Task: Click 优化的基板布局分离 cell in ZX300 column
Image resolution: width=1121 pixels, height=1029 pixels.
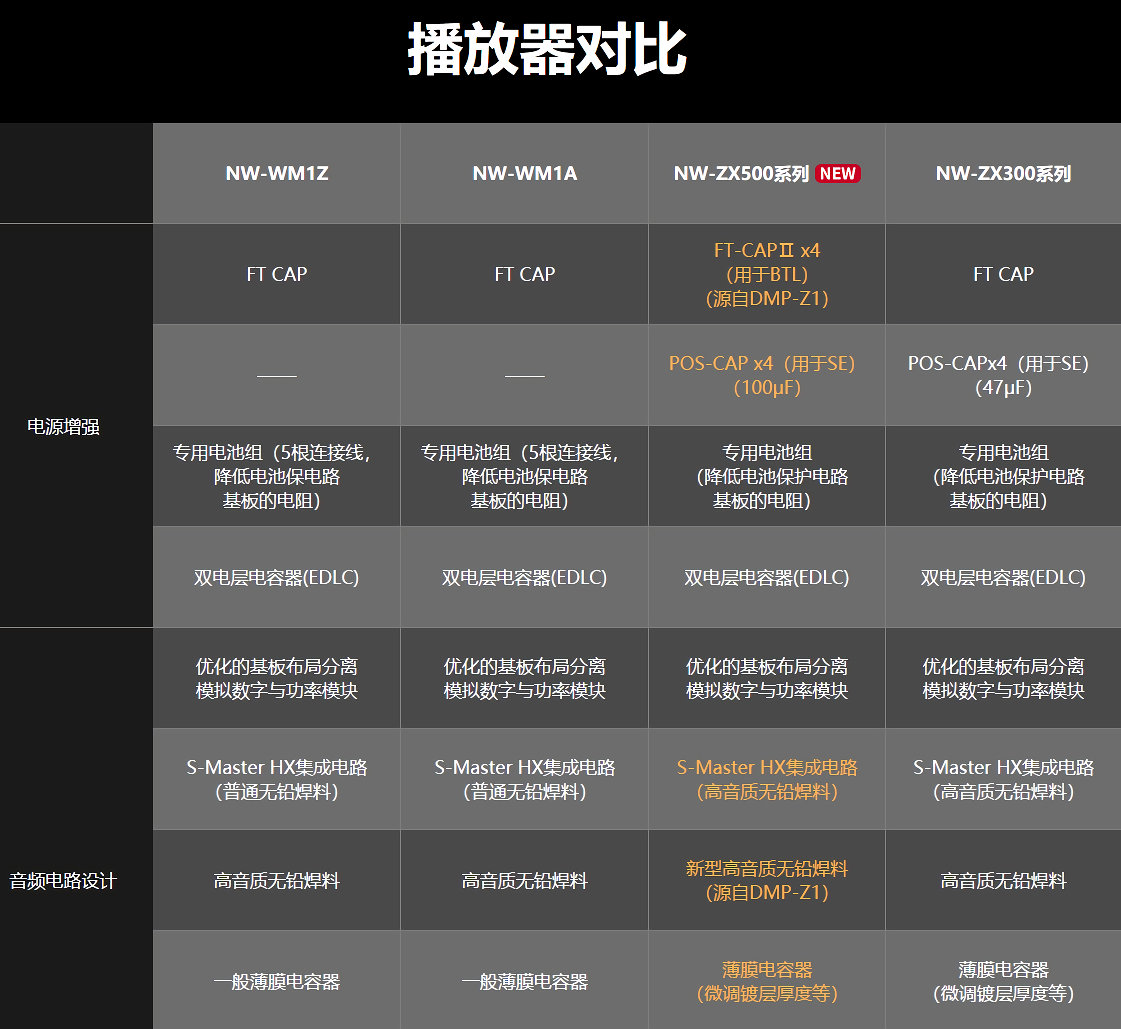Action: 1001,678
